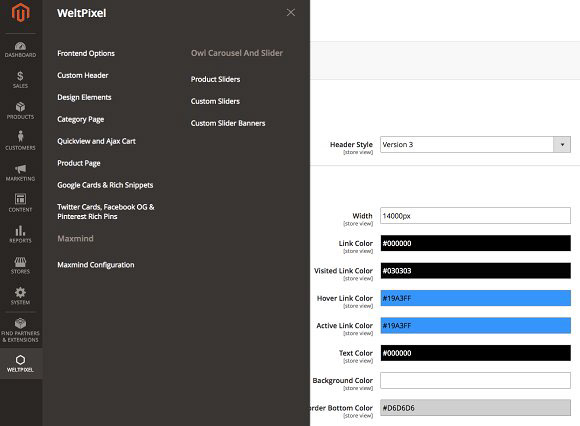Open Custom Header settings
580x426 pixels.
[x=82, y=75]
